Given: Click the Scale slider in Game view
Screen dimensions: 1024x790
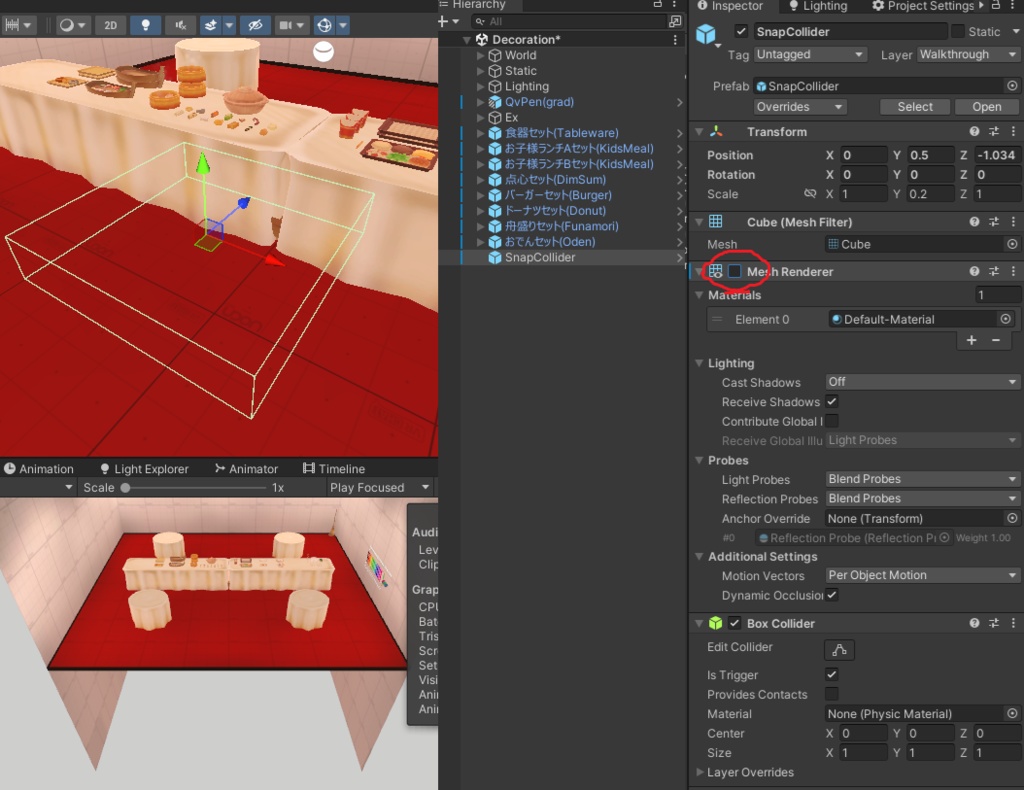Looking at the screenshot, I should point(126,488).
